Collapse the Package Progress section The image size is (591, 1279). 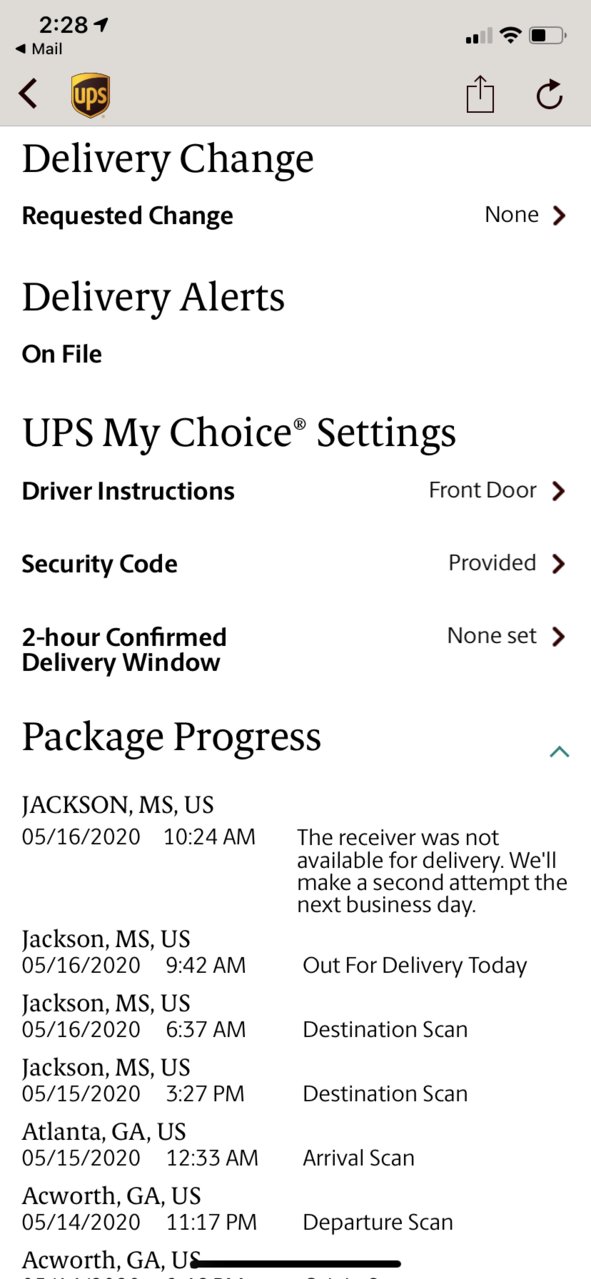click(x=559, y=751)
